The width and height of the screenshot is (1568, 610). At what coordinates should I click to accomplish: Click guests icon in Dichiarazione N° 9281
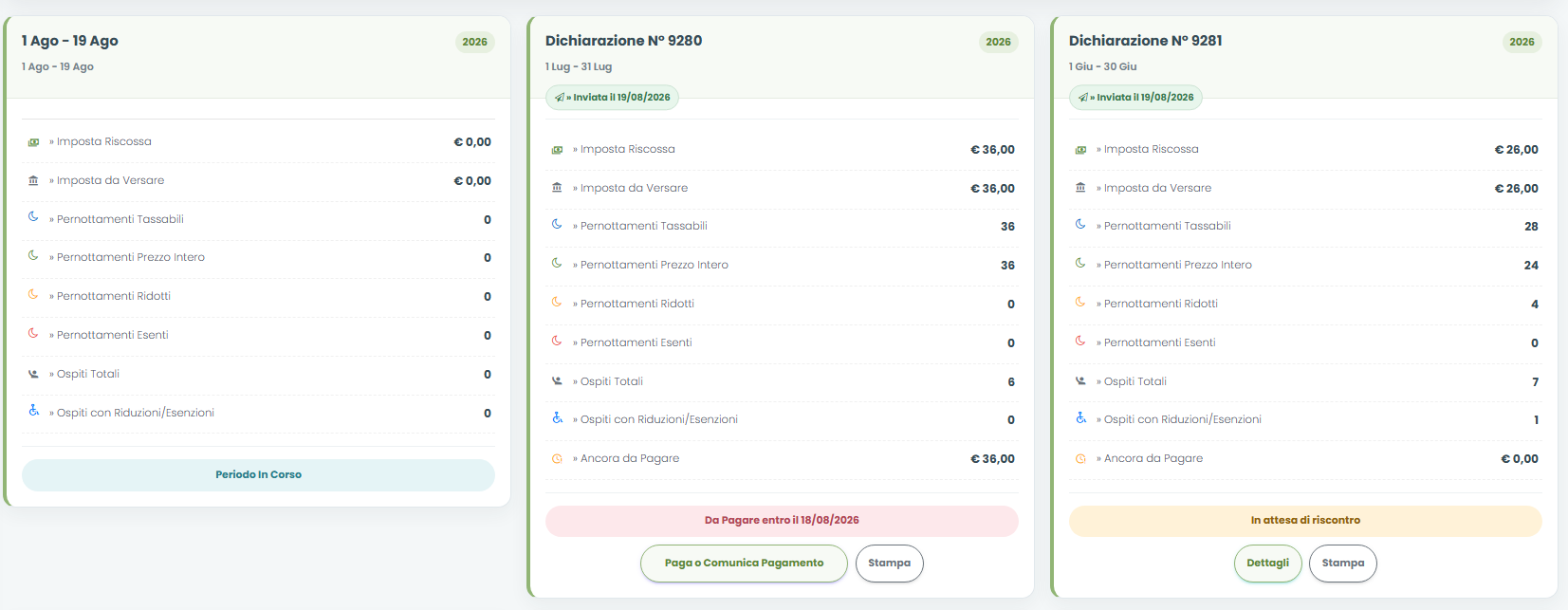[x=1080, y=381]
